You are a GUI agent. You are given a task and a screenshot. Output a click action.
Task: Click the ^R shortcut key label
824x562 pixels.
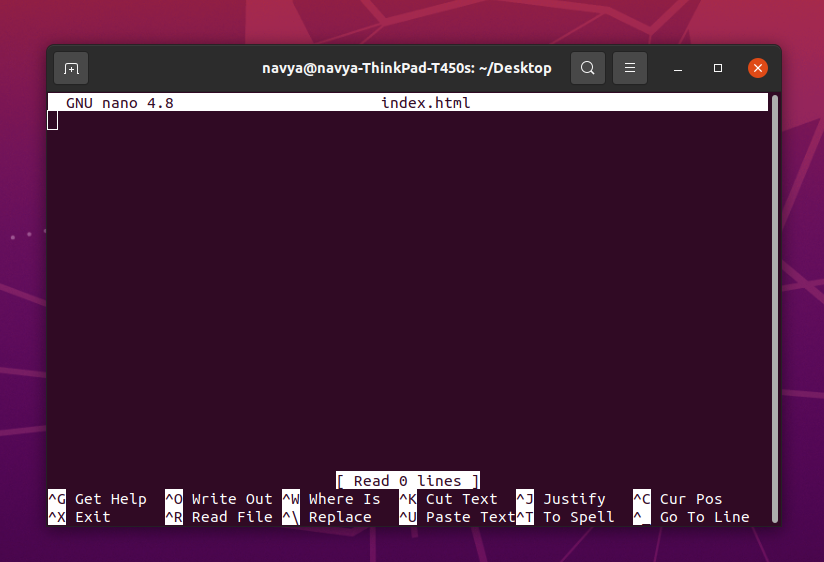click(x=174, y=517)
